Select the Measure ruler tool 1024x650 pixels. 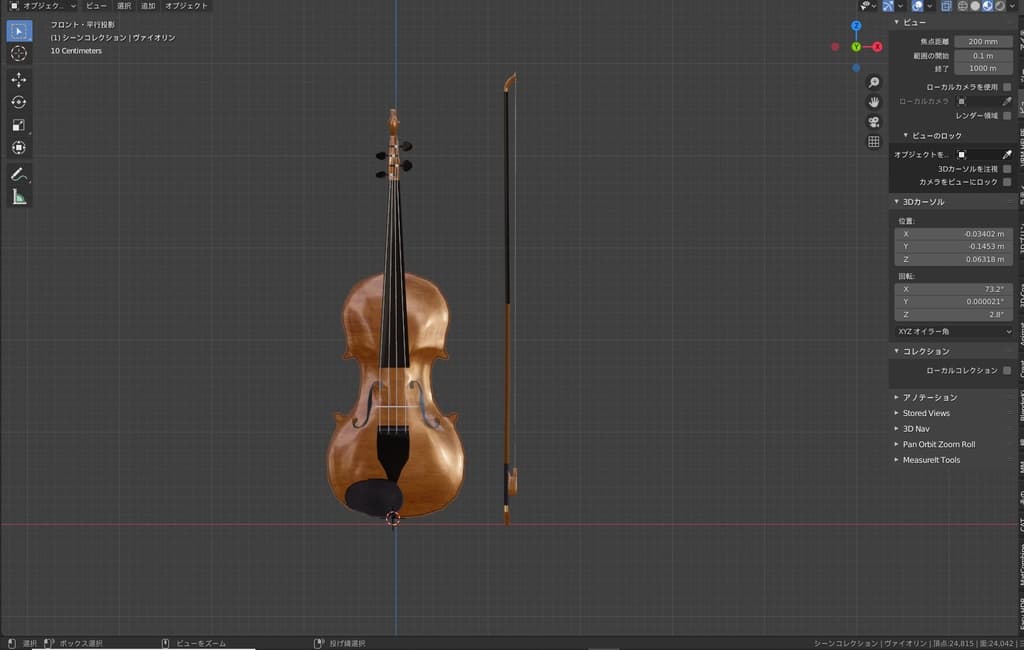(x=19, y=197)
